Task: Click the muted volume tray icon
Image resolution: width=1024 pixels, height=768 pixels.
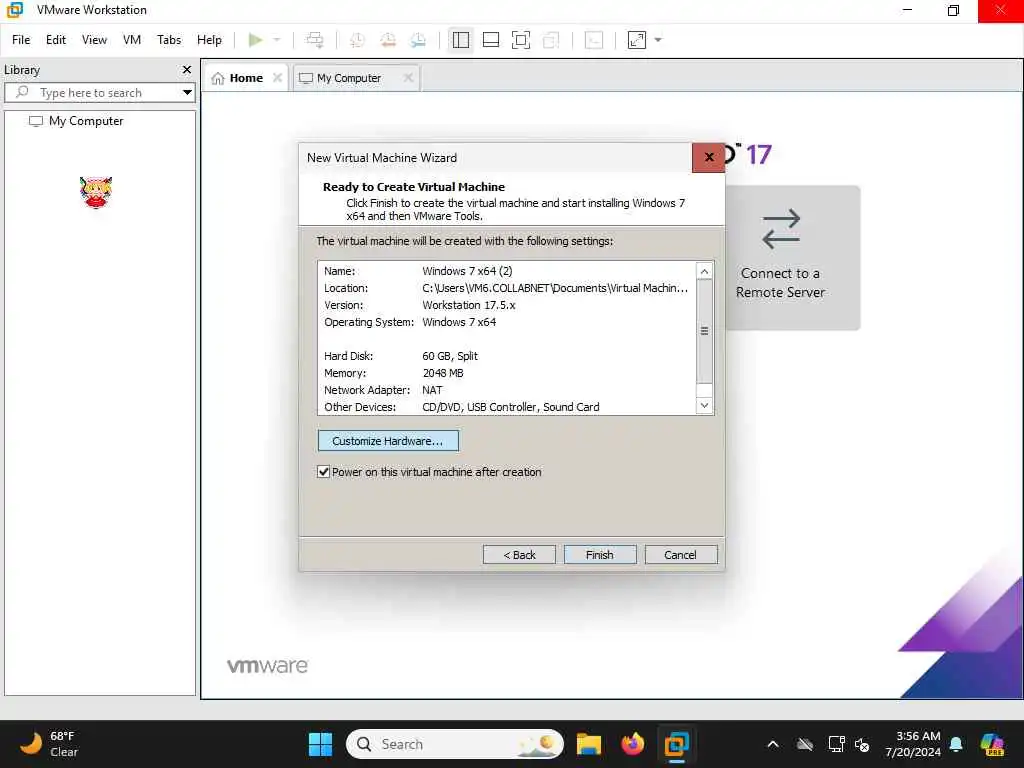Action: pos(863,744)
